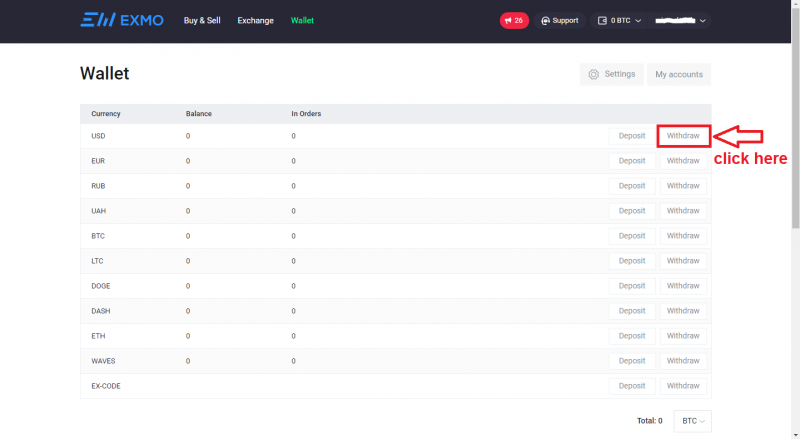Select the WAVES currency row label
The height and width of the screenshot is (439, 800).
[104, 361]
